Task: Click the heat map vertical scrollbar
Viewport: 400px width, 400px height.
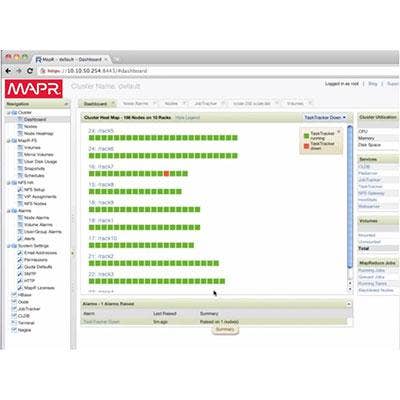Action: coord(350,197)
